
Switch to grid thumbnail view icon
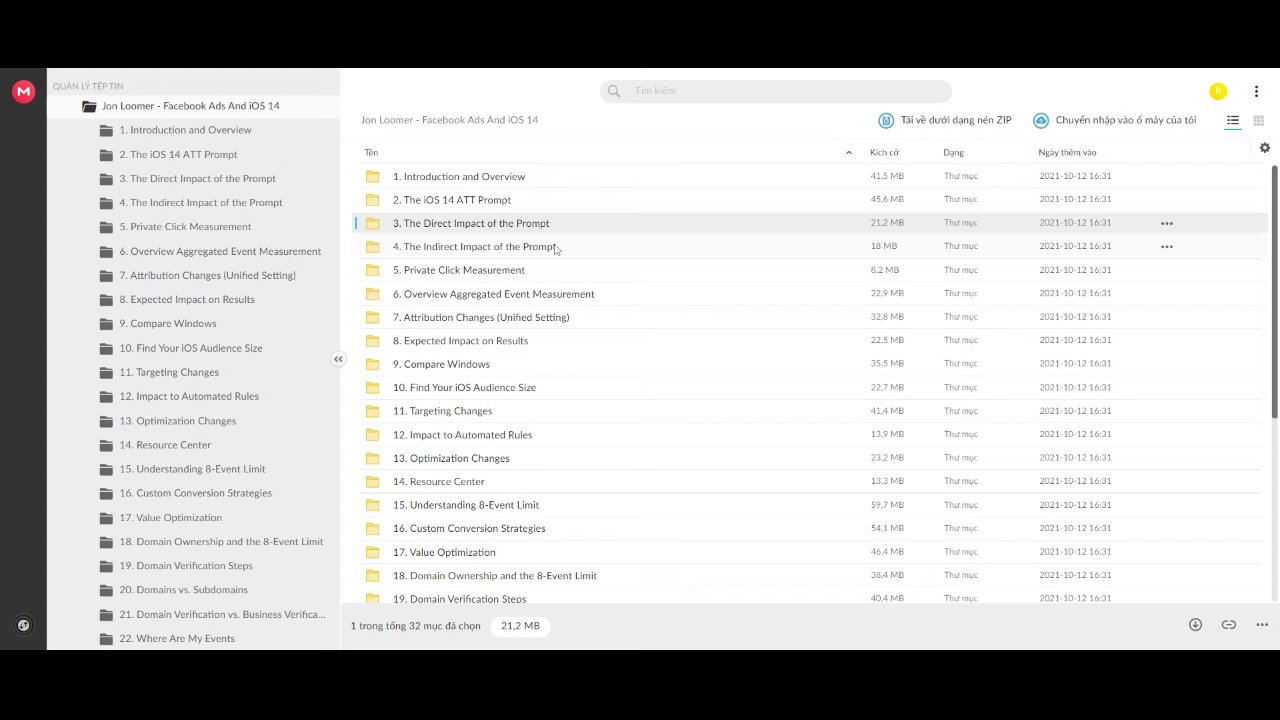(x=1258, y=120)
